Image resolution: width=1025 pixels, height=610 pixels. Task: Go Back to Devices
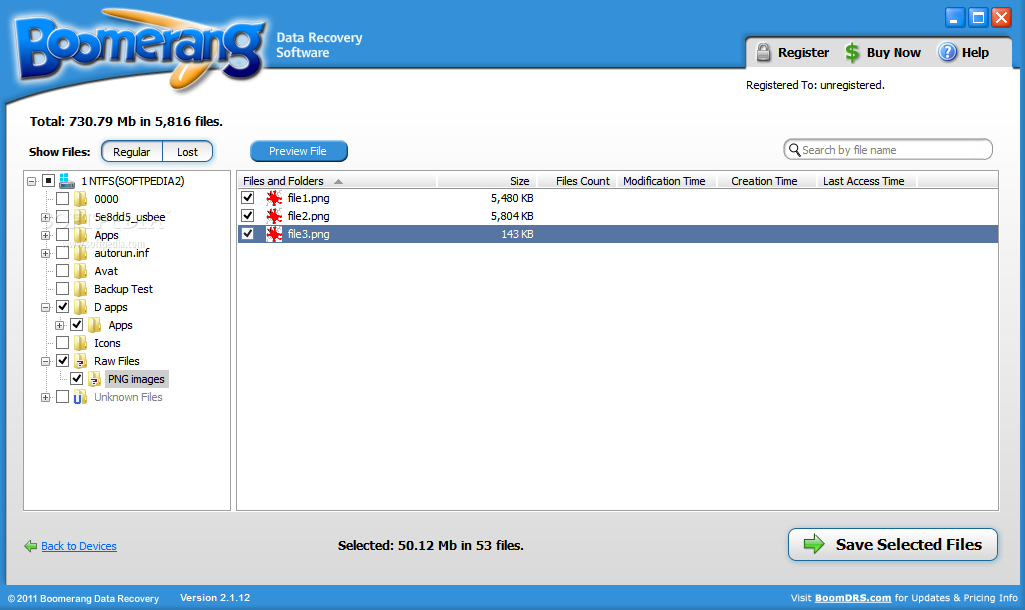click(x=78, y=546)
